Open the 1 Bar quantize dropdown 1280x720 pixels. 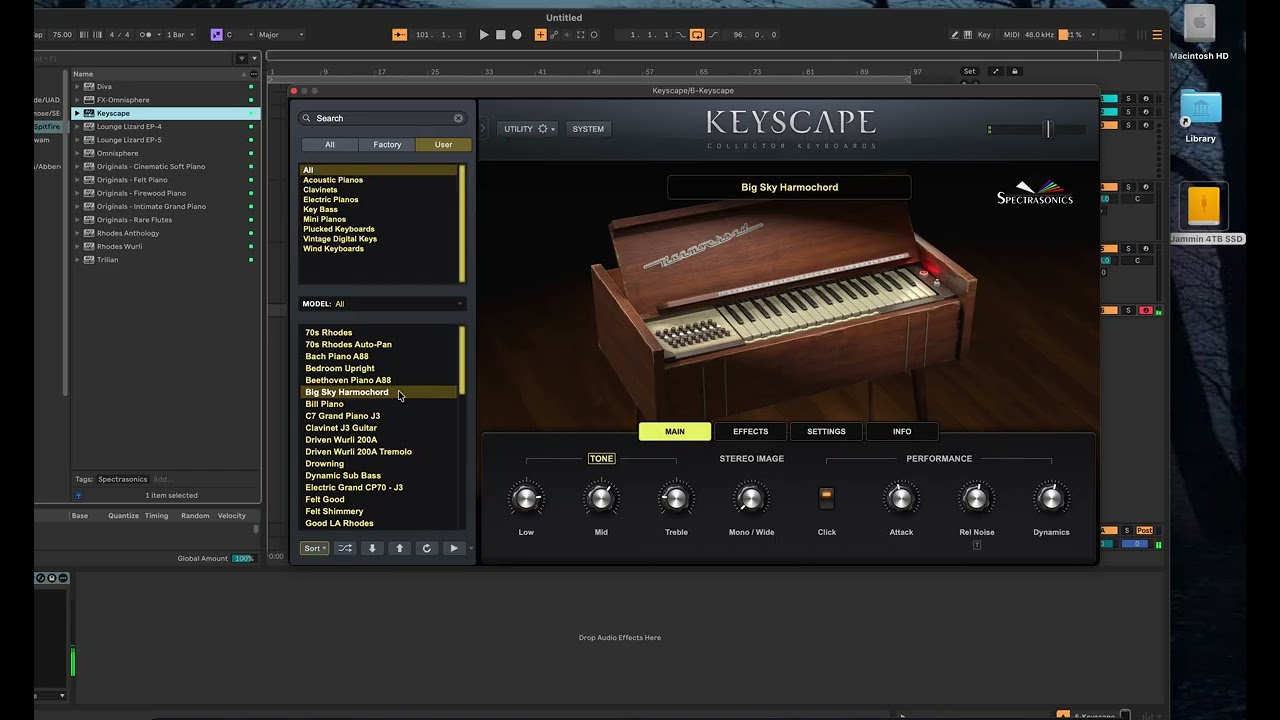tap(181, 35)
